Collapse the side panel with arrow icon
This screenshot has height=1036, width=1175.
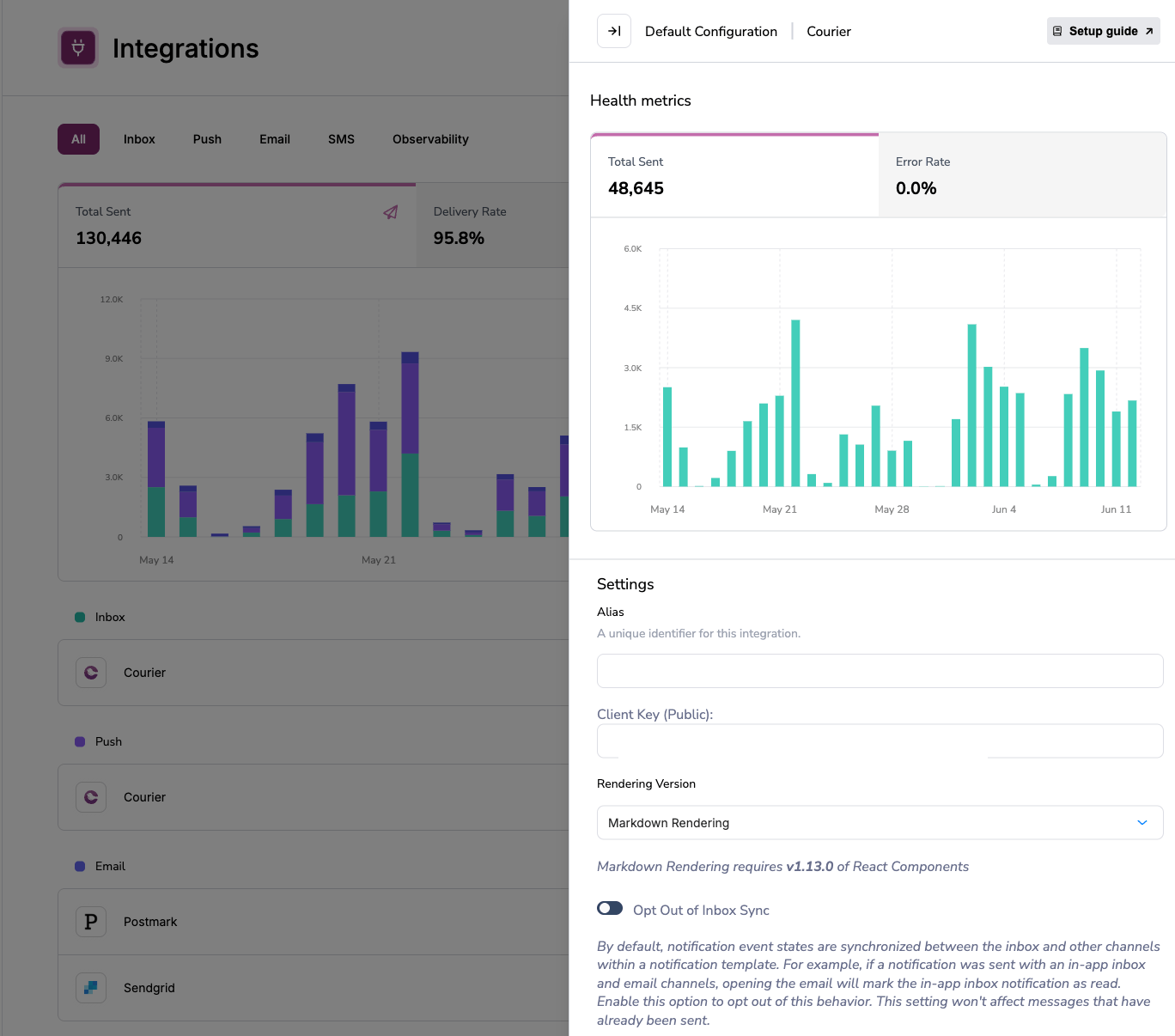click(614, 32)
